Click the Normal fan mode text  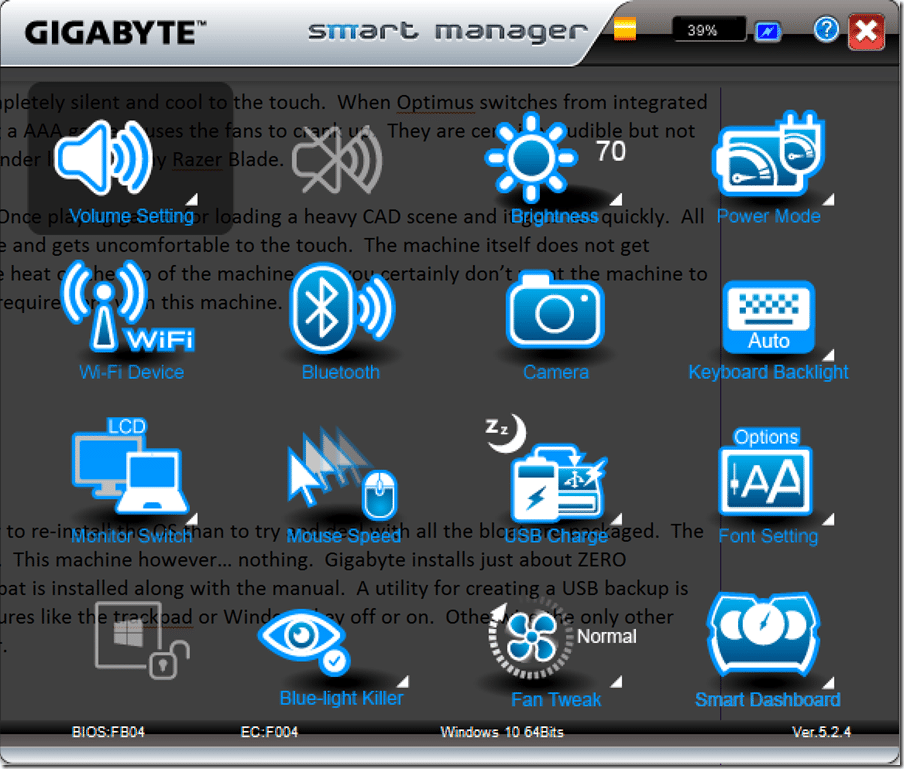coord(607,636)
